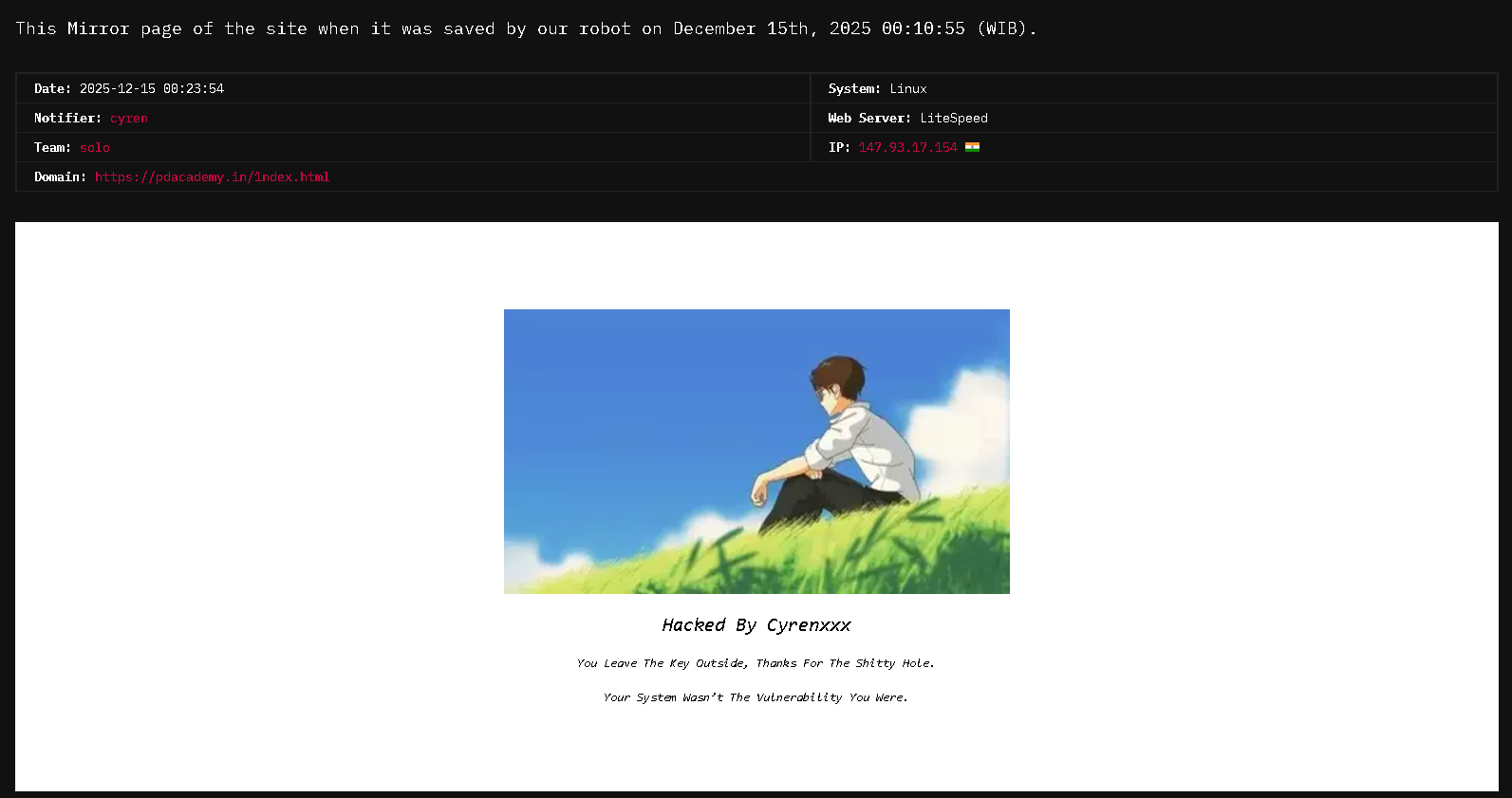Open the solo team link

click(x=95, y=148)
